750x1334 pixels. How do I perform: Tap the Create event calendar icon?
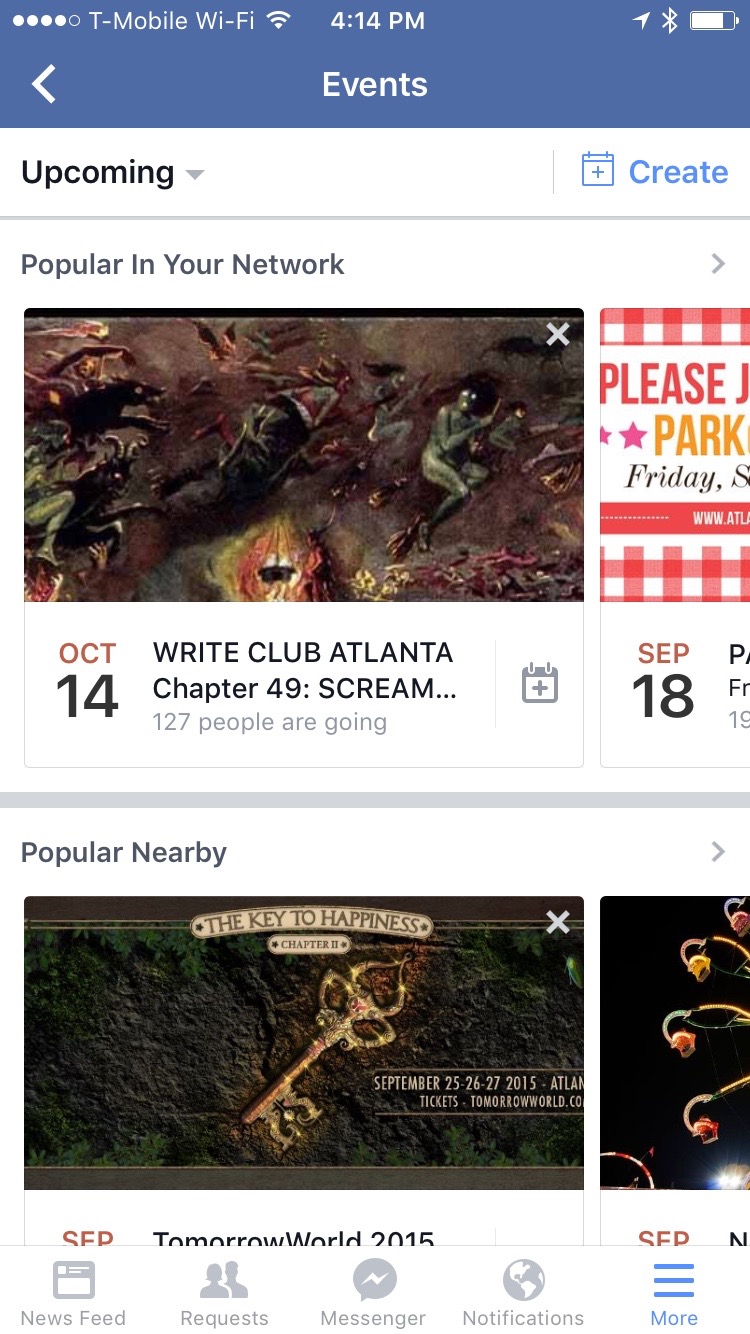(597, 170)
